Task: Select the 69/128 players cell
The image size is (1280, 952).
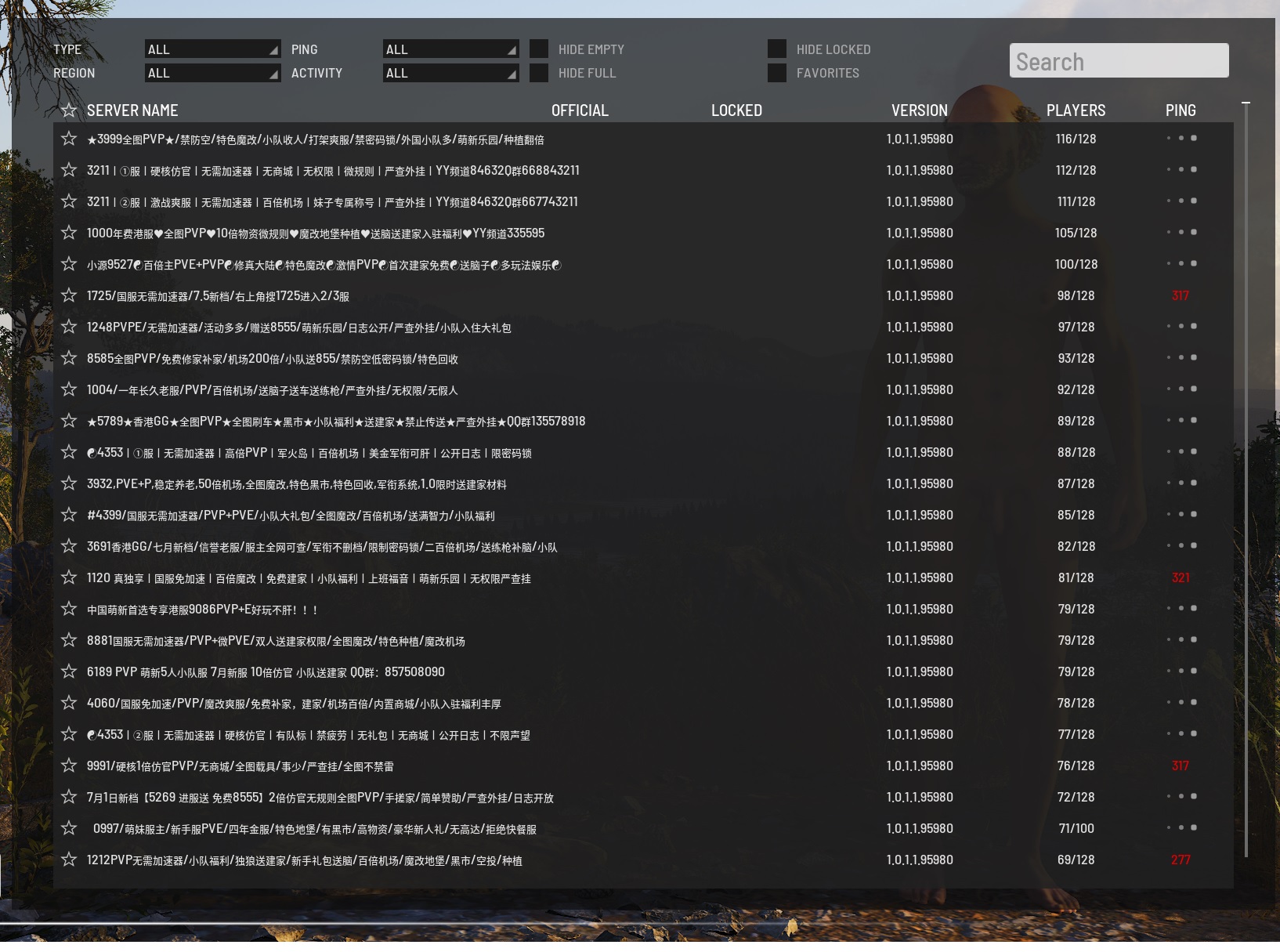Action: [x=1076, y=860]
